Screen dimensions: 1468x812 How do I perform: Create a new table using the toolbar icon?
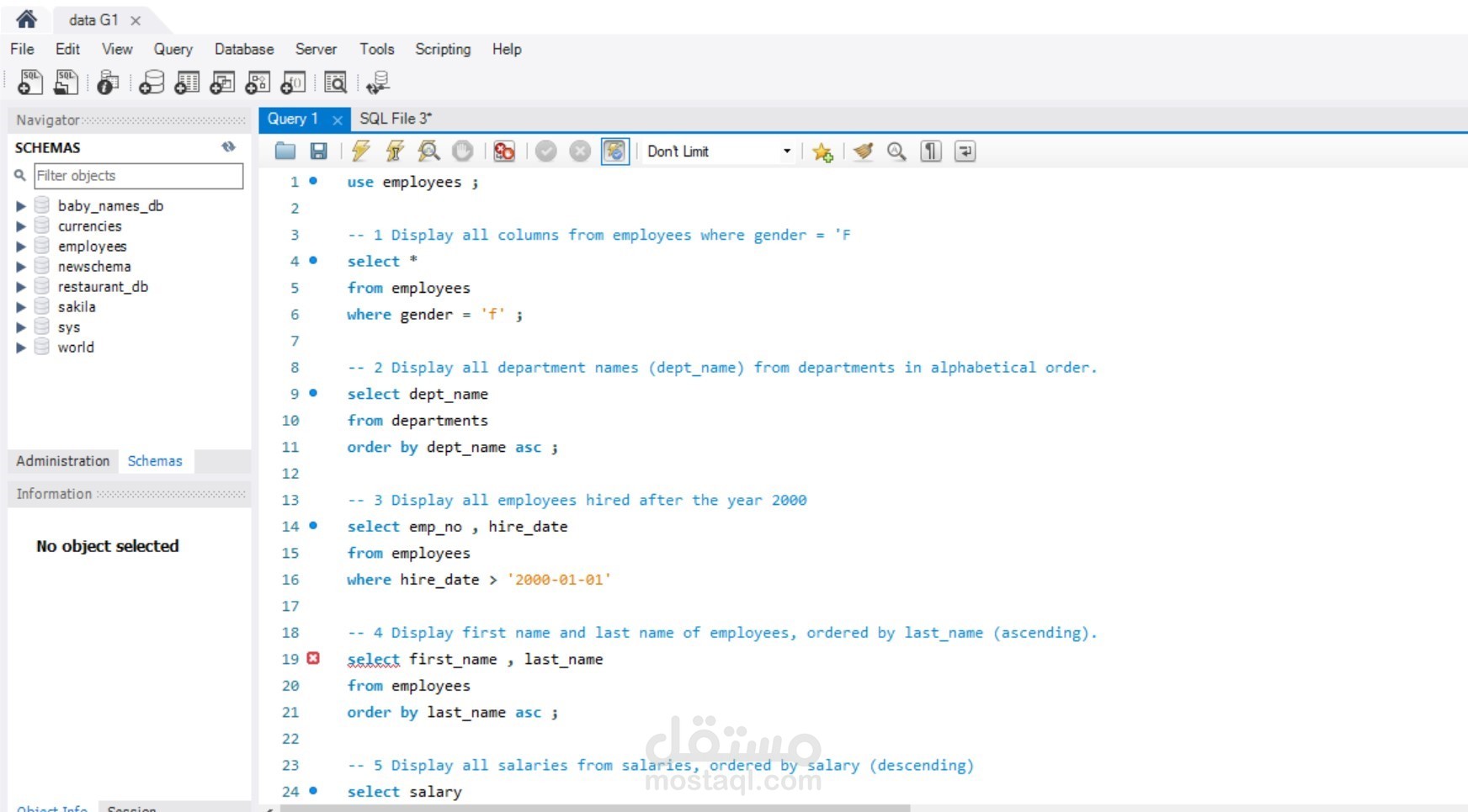tap(186, 82)
